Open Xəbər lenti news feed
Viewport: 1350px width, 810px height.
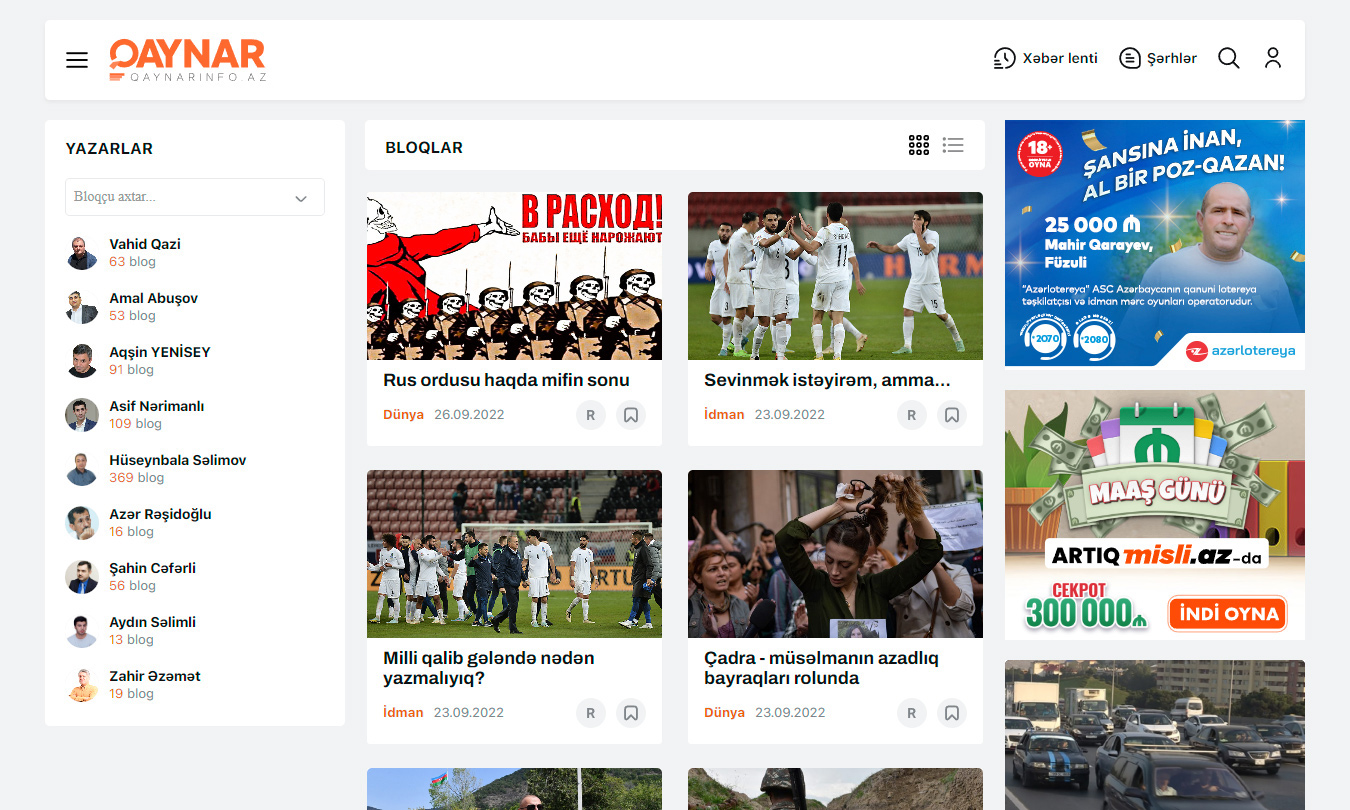(x=1045, y=58)
